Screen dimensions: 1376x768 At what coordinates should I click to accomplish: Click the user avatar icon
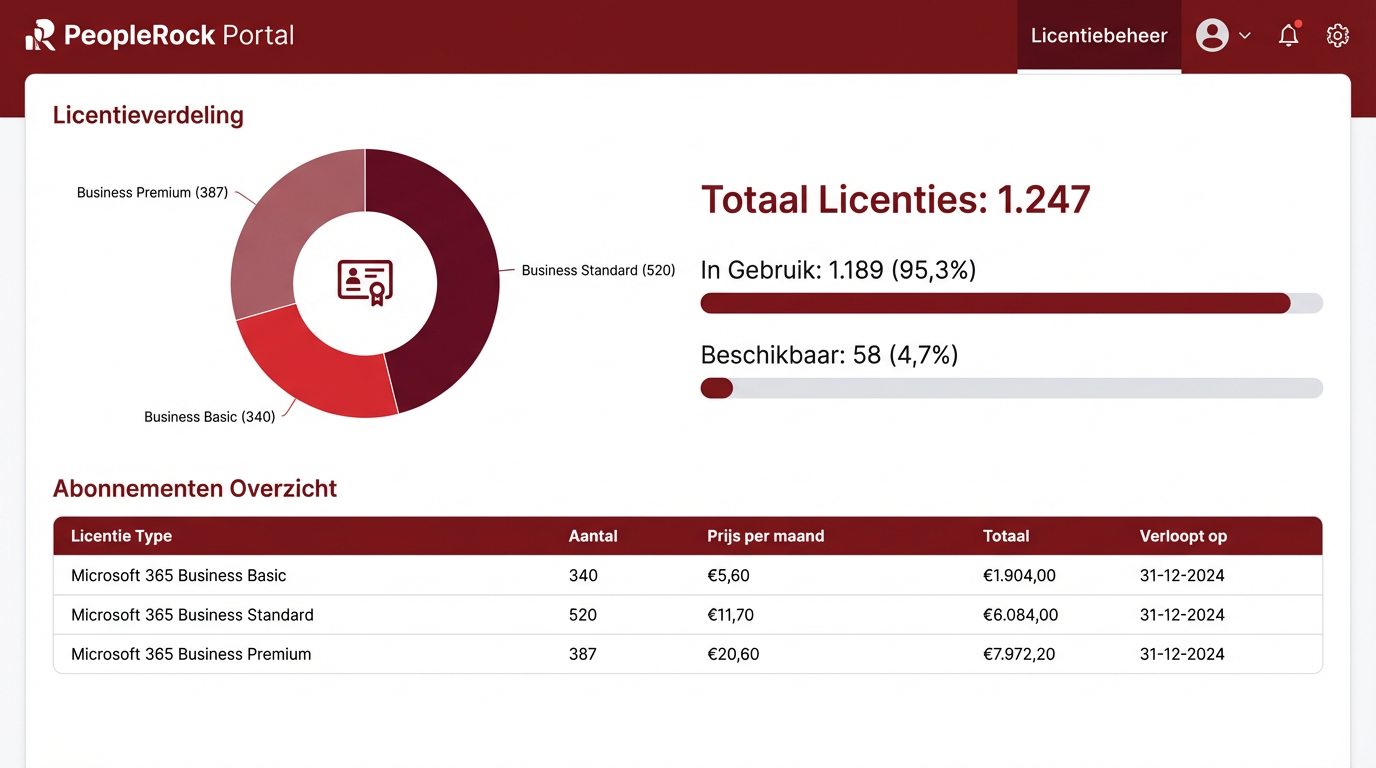(x=1212, y=34)
